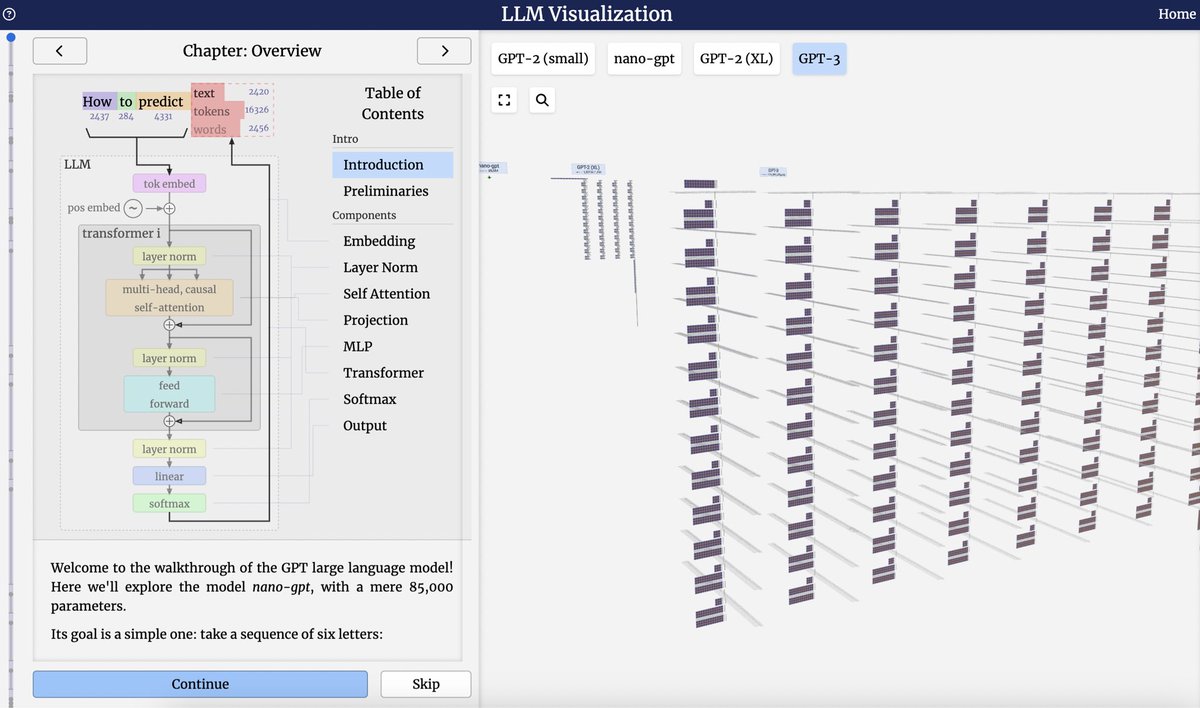Click the layer norm block above linear

[169, 449]
